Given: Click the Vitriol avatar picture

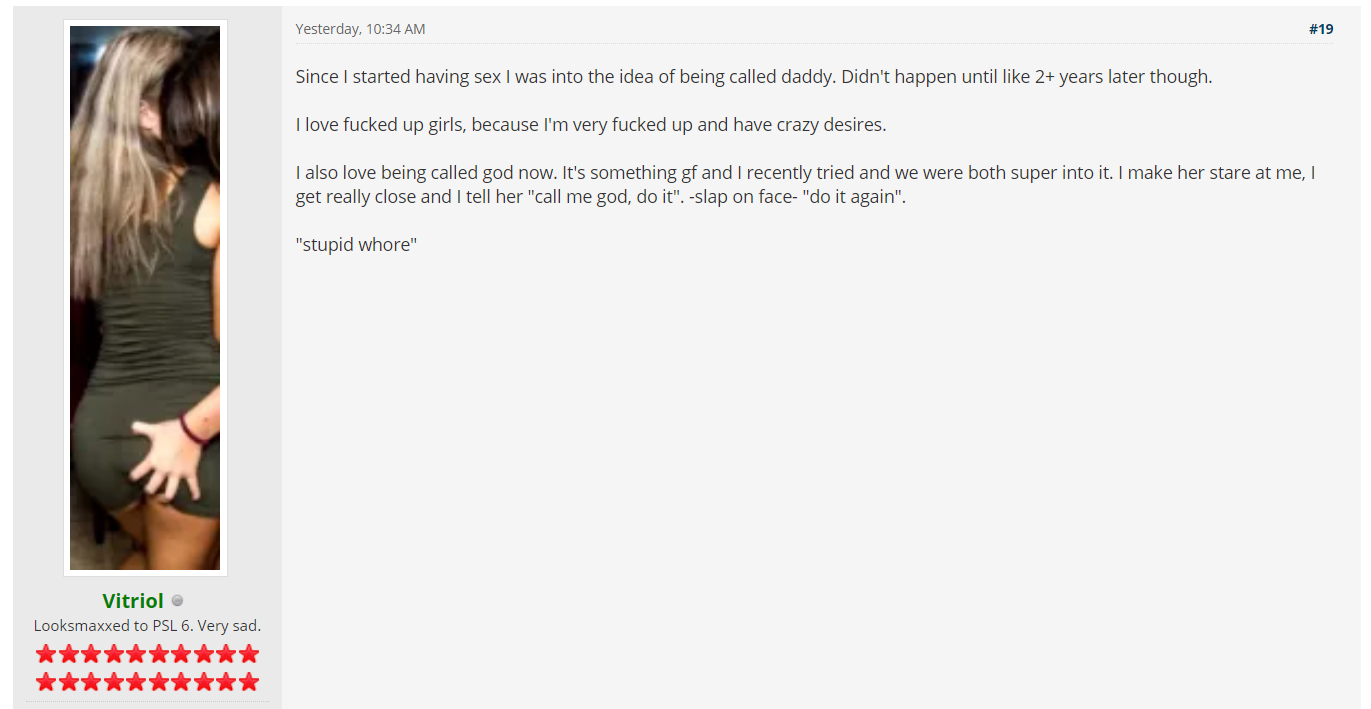Looking at the screenshot, I should [x=145, y=298].
